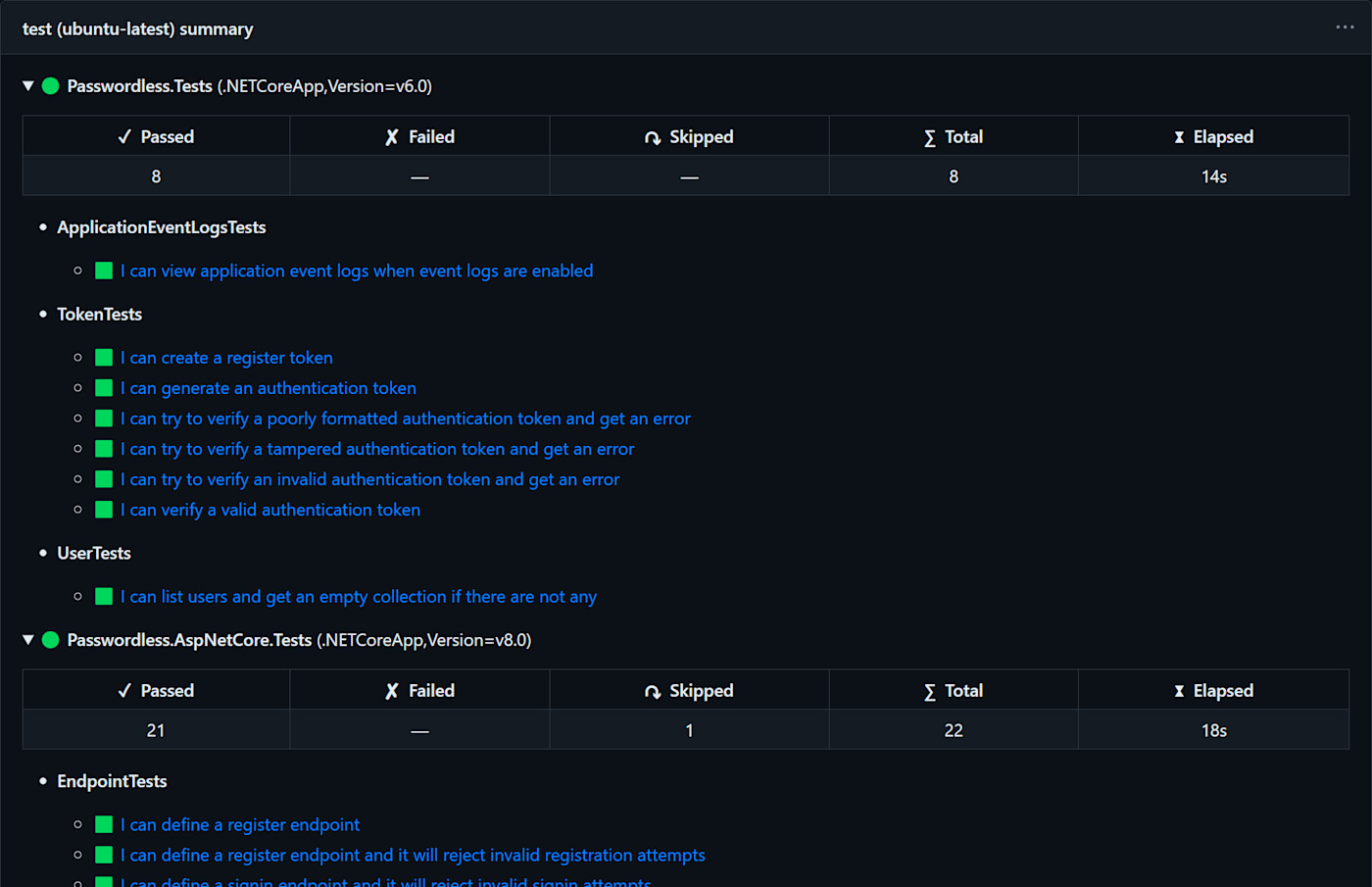The width and height of the screenshot is (1372, 887).
Task: Collapse the Passwordless.AspNetCore.Tests section triangle
Action: (x=28, y=640)
